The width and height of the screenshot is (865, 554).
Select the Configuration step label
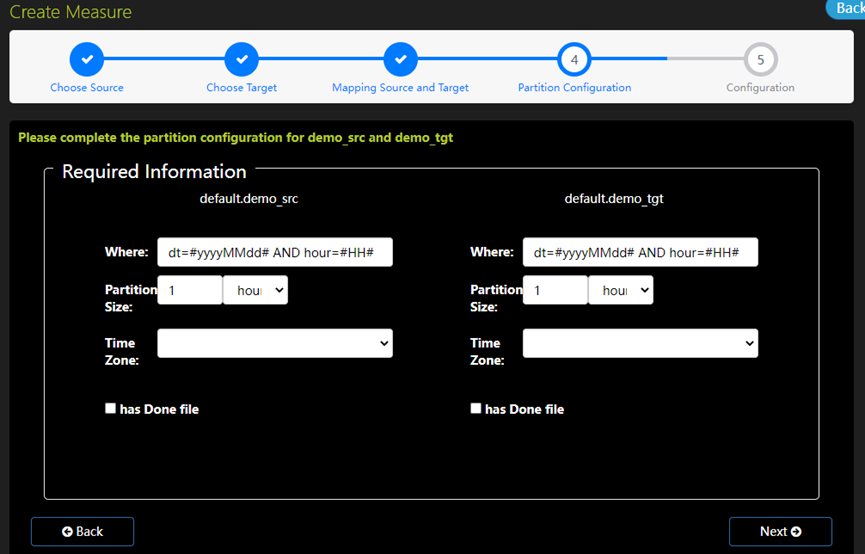(x=760, y=88)
